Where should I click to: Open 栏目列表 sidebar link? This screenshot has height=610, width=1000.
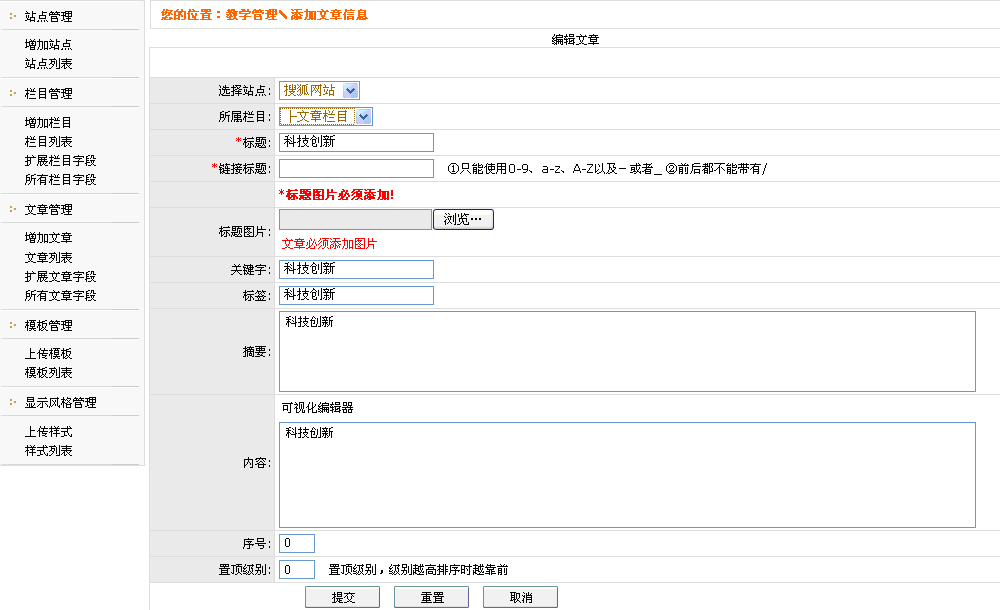click(48, 142)
